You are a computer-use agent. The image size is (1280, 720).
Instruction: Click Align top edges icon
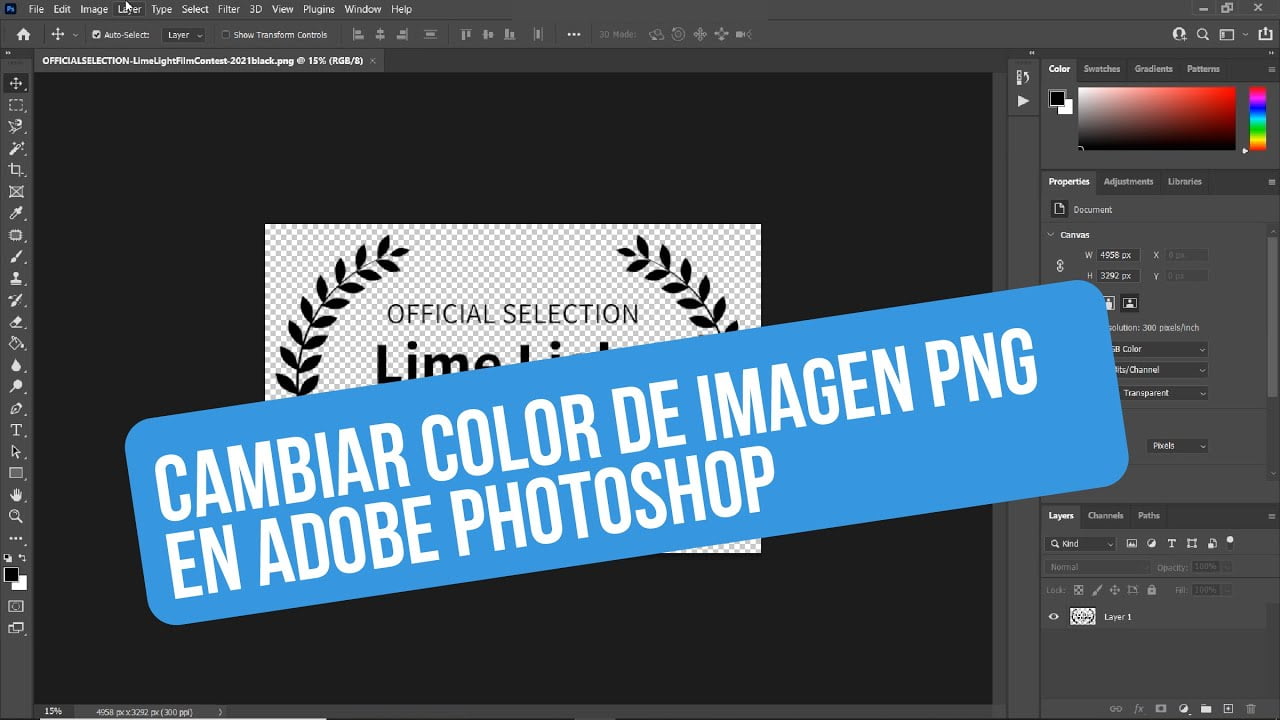click(x=465, y=34)
